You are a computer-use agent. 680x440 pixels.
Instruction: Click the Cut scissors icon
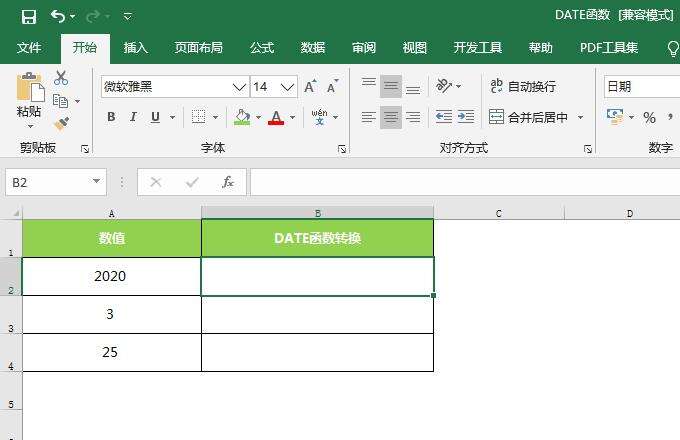(61, 78)
